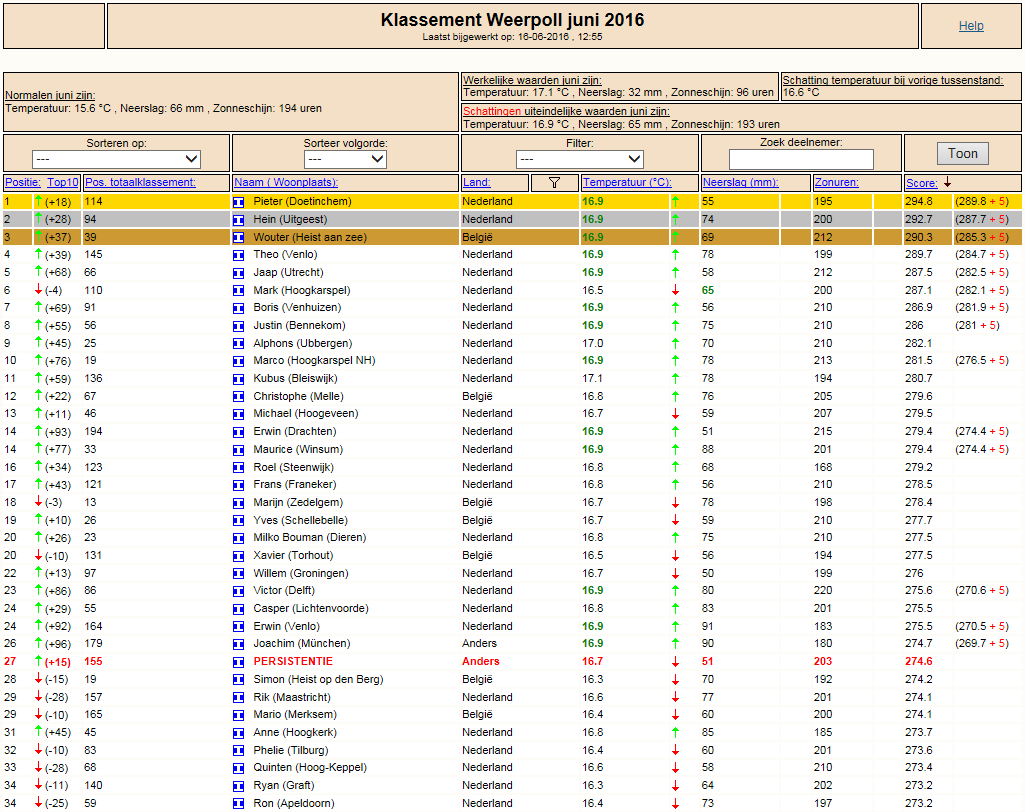Click the blue icon before PERSISTENTIE

(239, 662)
